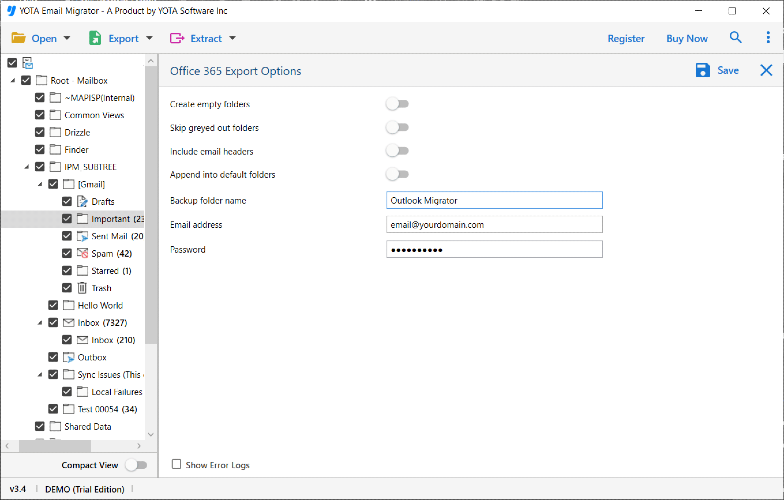Check the Show Error Logs checkbox

tap(176, 464)
